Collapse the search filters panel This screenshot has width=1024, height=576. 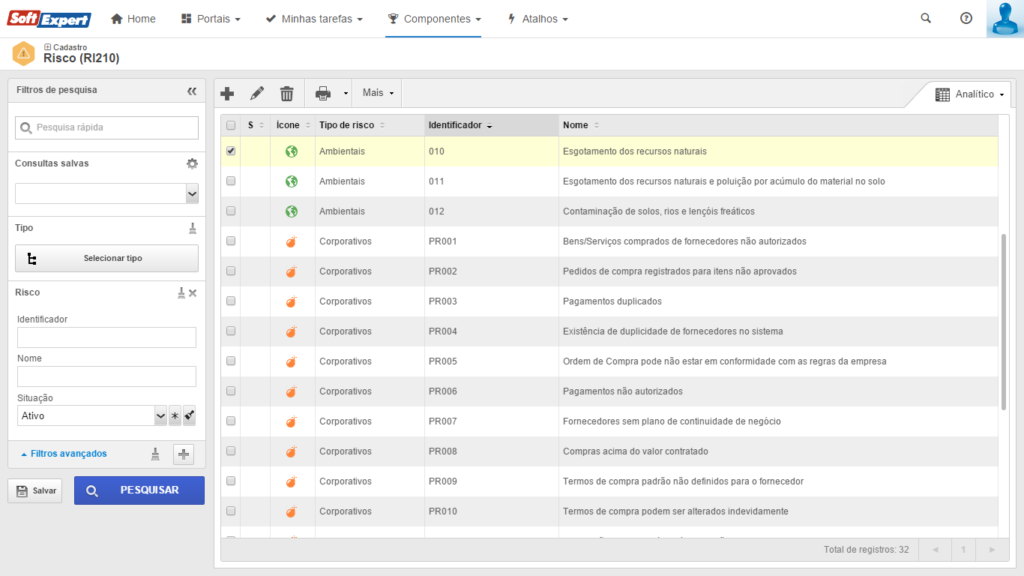click(192, 90)
